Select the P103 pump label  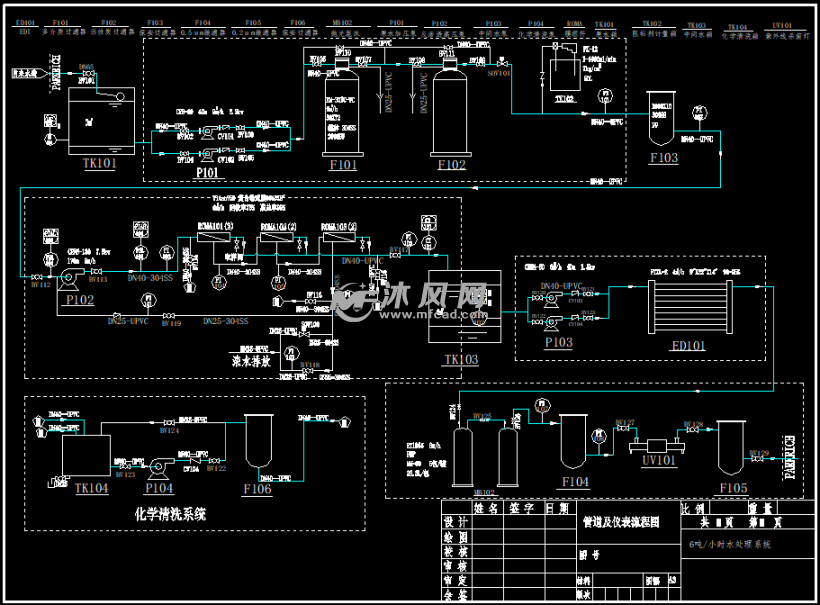pyautogui.click(x=559, y=342)
